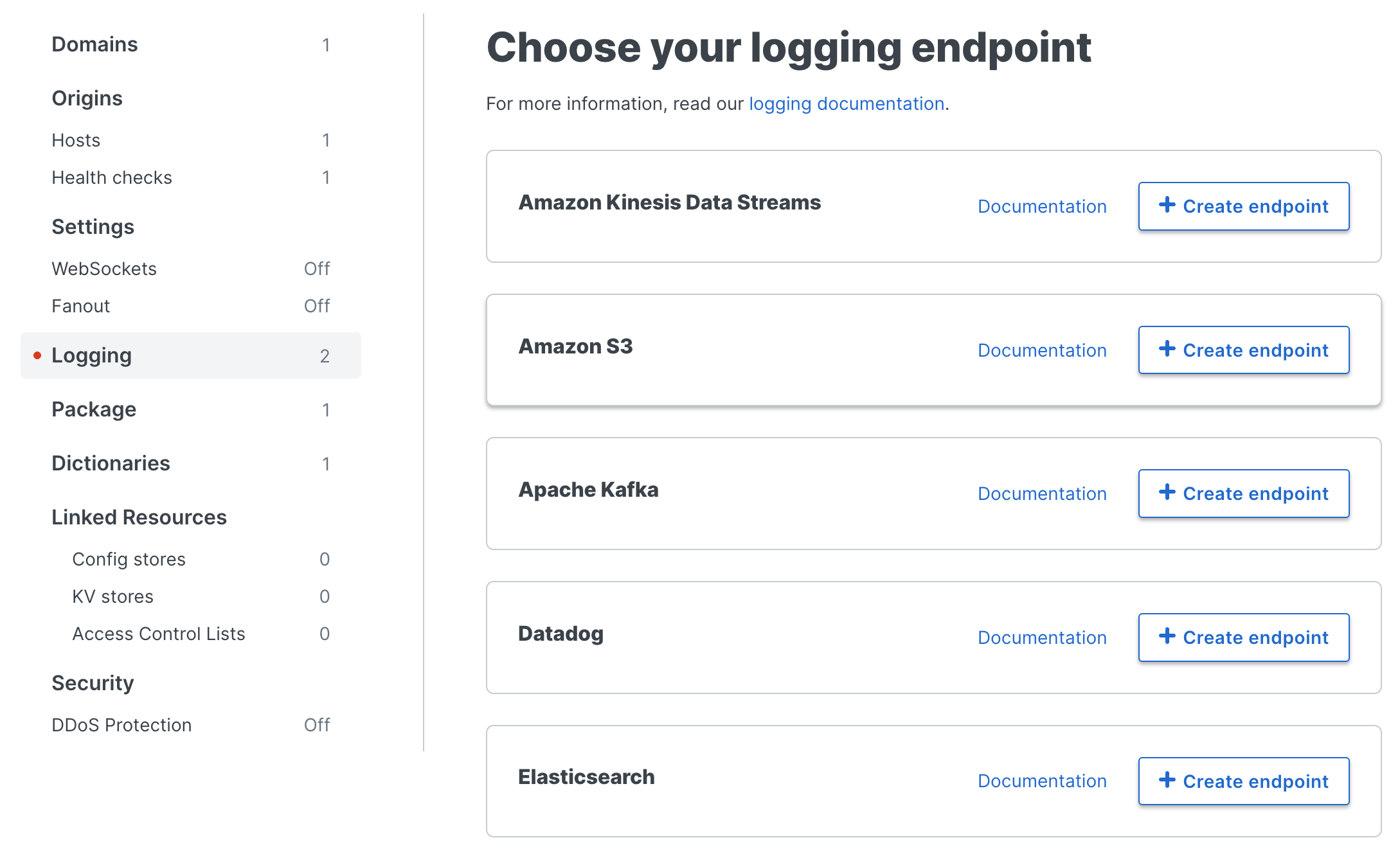Click the plus icon on Elasticsearch Create endpoint

[x=1168, y=781]
